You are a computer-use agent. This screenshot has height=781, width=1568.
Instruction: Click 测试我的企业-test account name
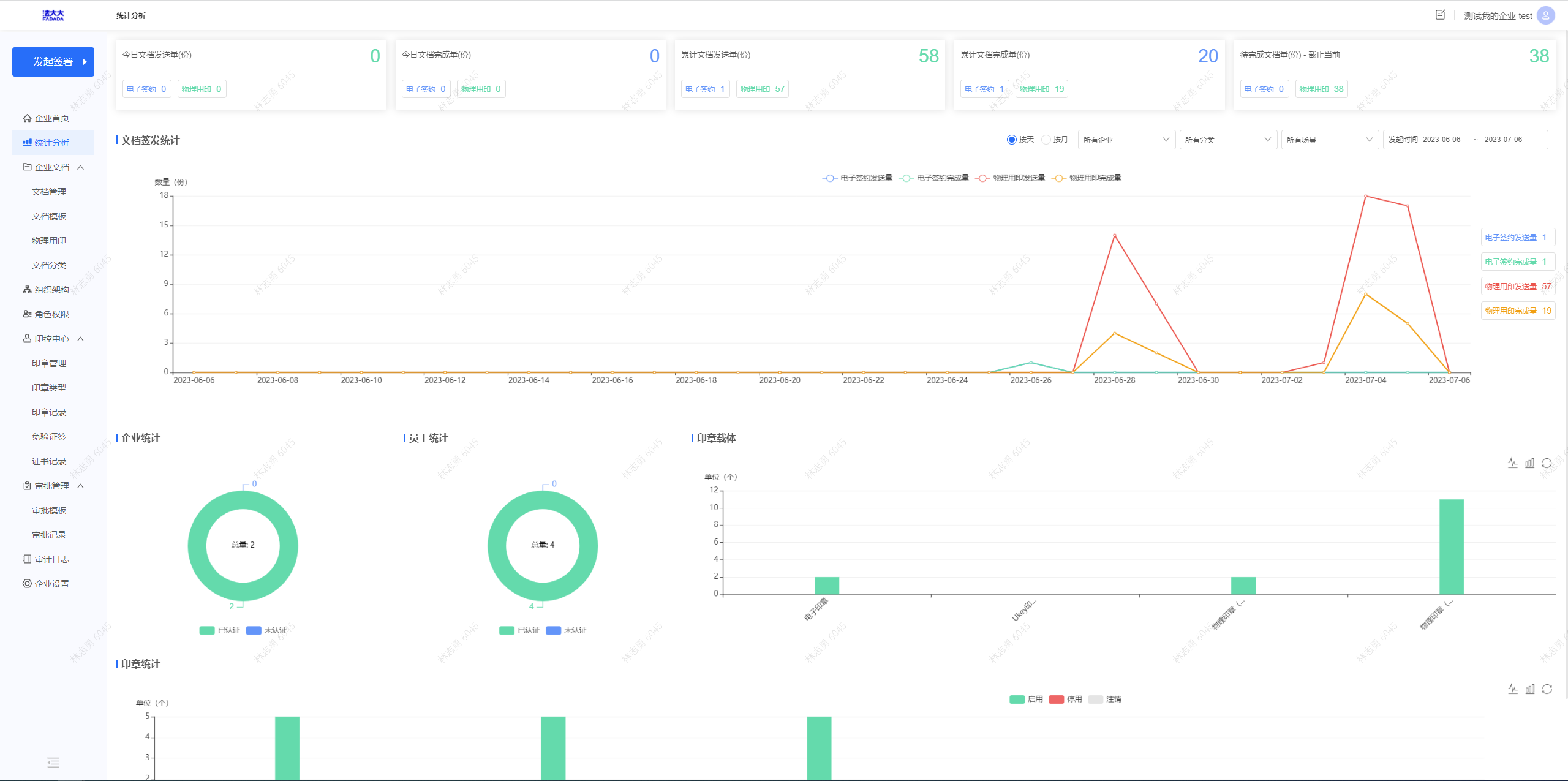pos(1498,16)
